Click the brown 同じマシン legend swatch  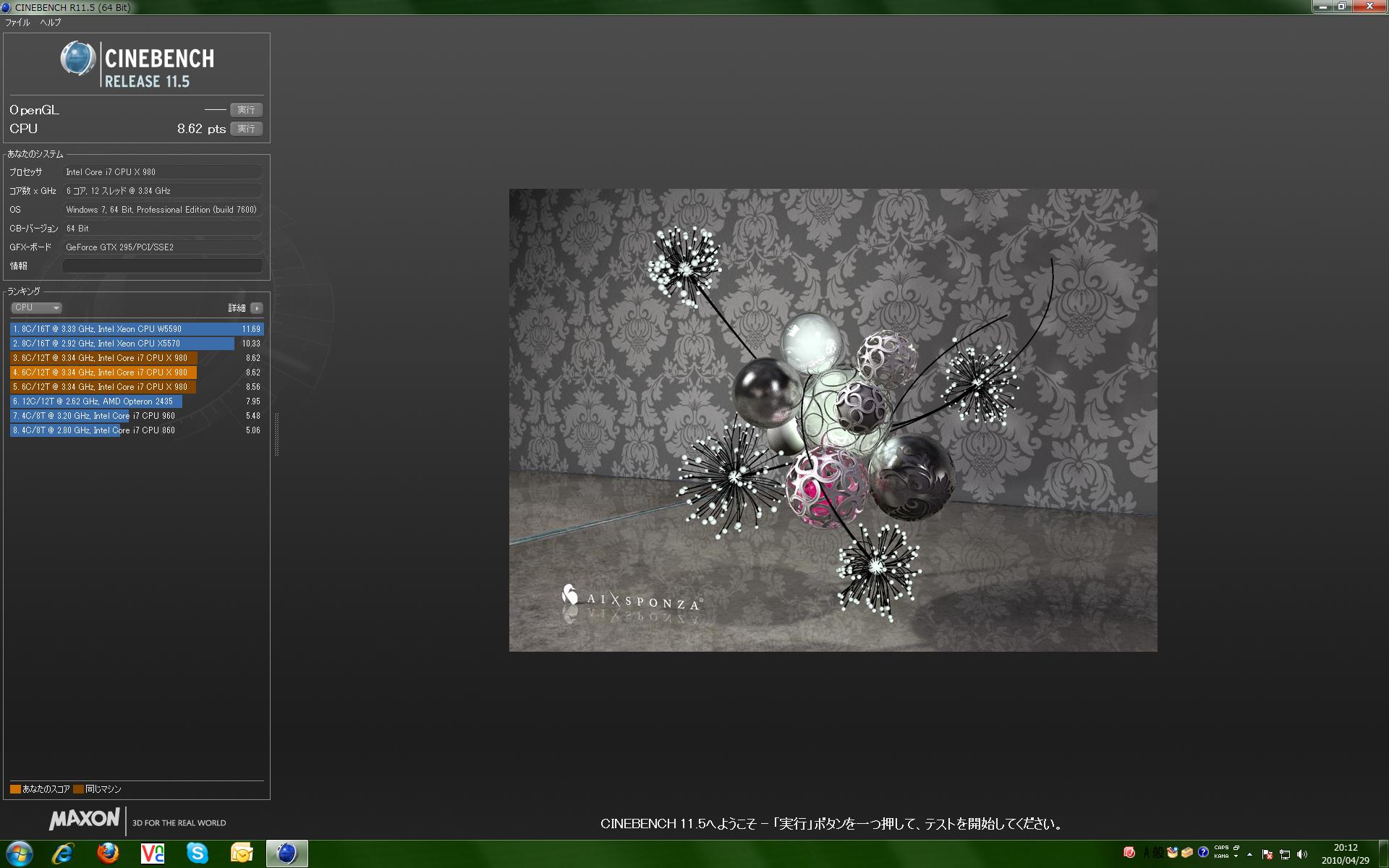tap(78, 788)
